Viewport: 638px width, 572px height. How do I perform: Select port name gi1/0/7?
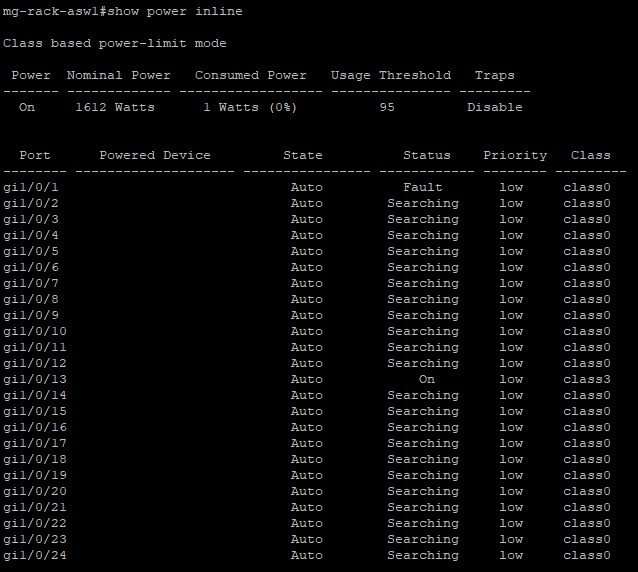(x=31, y=284)
